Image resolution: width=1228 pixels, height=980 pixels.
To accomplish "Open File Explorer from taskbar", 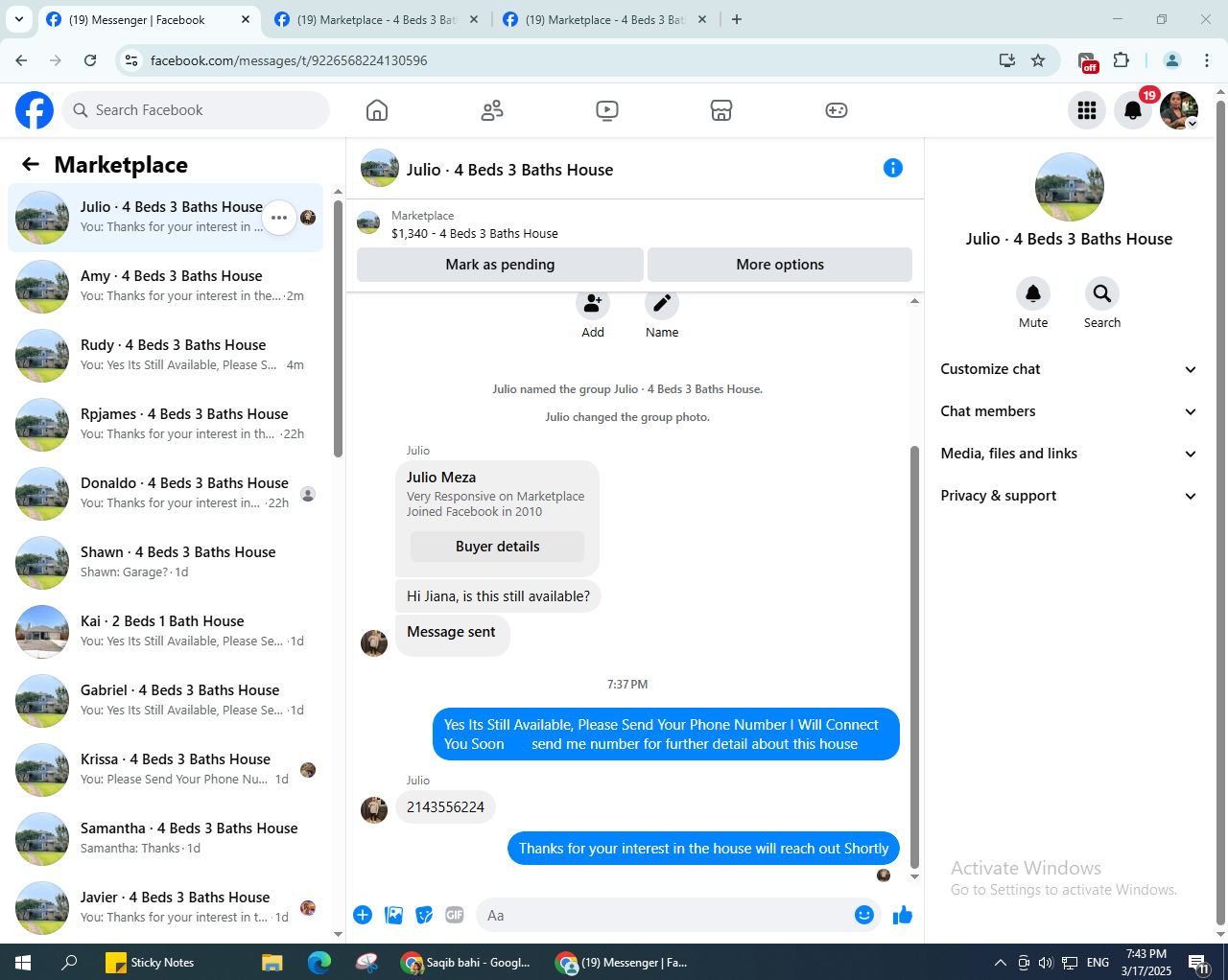I will point(272,962).
